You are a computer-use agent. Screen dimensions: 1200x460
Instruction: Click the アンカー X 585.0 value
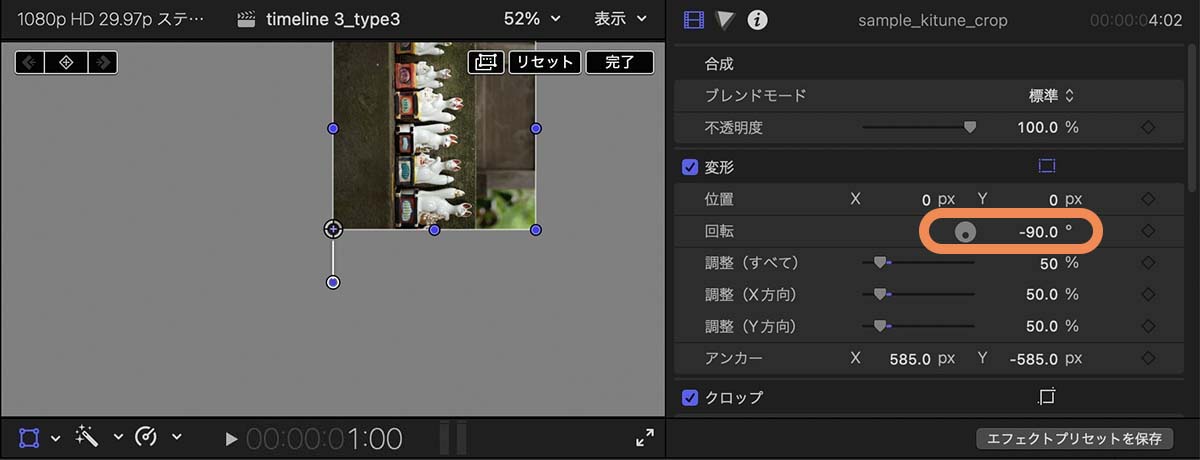[x=910, y=358]
